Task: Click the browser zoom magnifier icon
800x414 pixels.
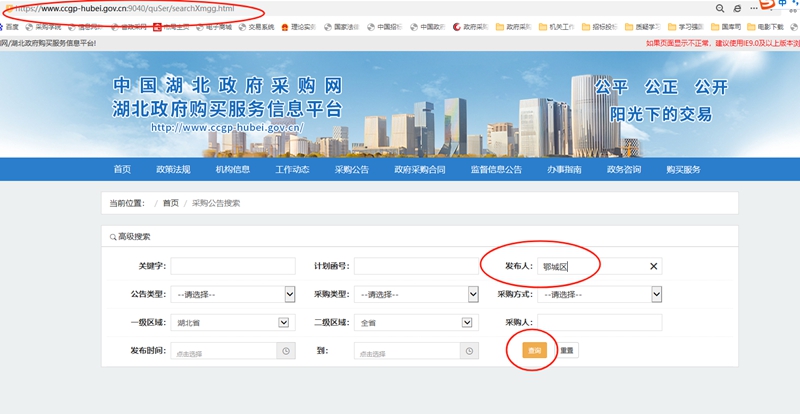Action: 720,9
